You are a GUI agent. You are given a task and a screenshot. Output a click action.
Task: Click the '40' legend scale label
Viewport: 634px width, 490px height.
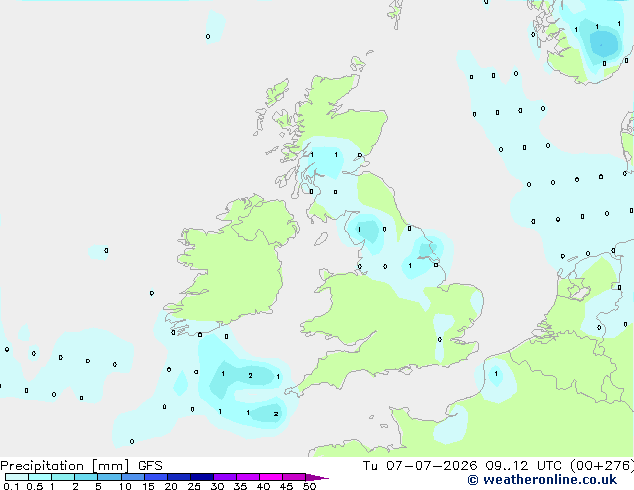(x=263, y=486)
